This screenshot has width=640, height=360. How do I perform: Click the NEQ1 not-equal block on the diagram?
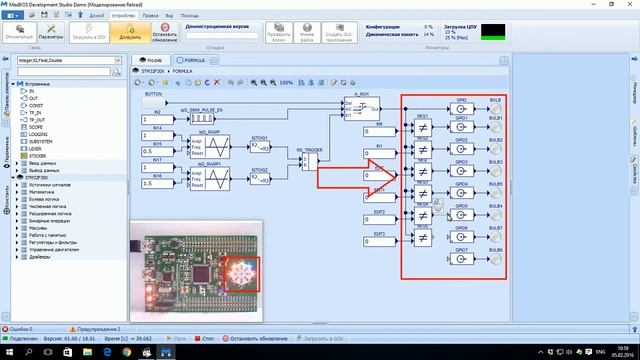[x=423, y=128]
